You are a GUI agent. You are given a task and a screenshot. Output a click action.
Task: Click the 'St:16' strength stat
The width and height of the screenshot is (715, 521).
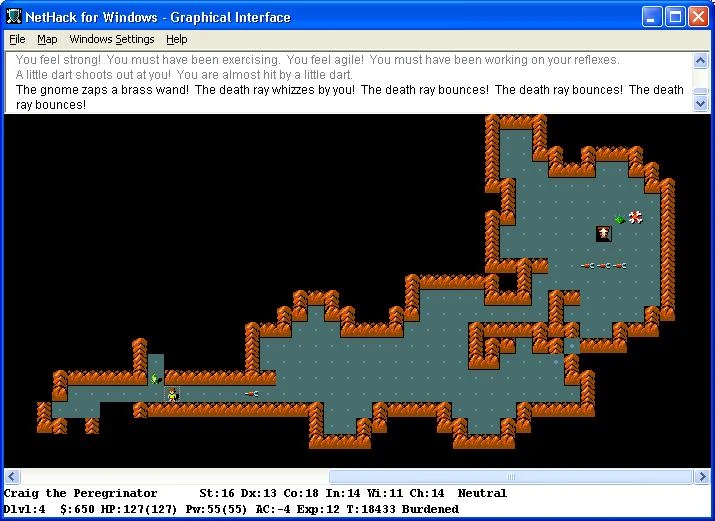(x=217, y=493)
